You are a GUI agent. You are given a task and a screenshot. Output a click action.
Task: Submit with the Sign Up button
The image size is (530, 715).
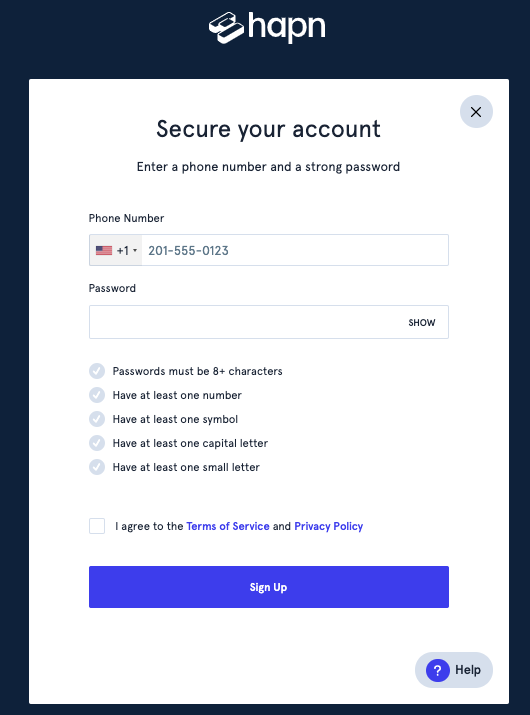click(x=269, y=587)
